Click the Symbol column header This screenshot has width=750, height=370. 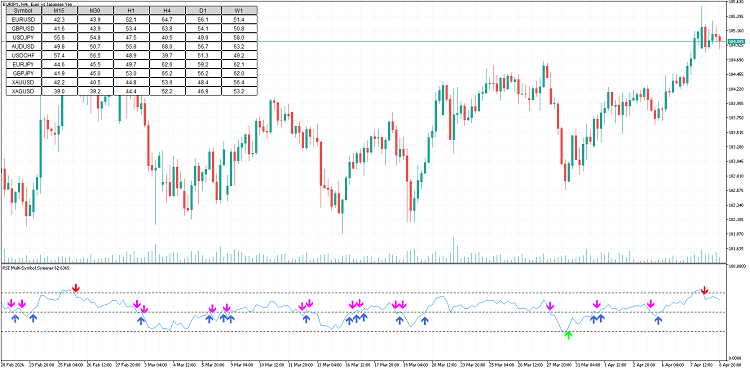(x=24, y=11)
